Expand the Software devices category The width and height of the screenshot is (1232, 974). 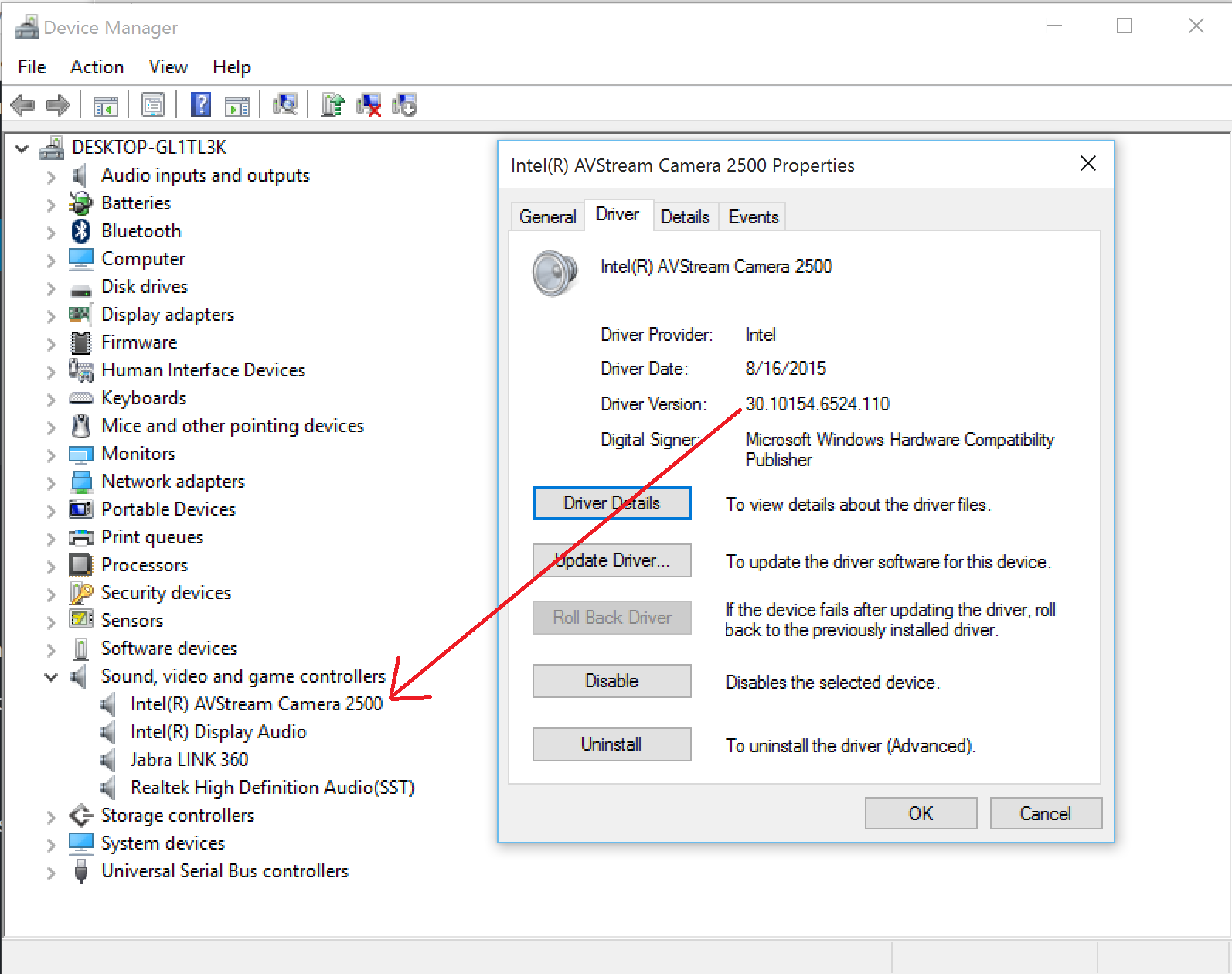click(51, 650)
